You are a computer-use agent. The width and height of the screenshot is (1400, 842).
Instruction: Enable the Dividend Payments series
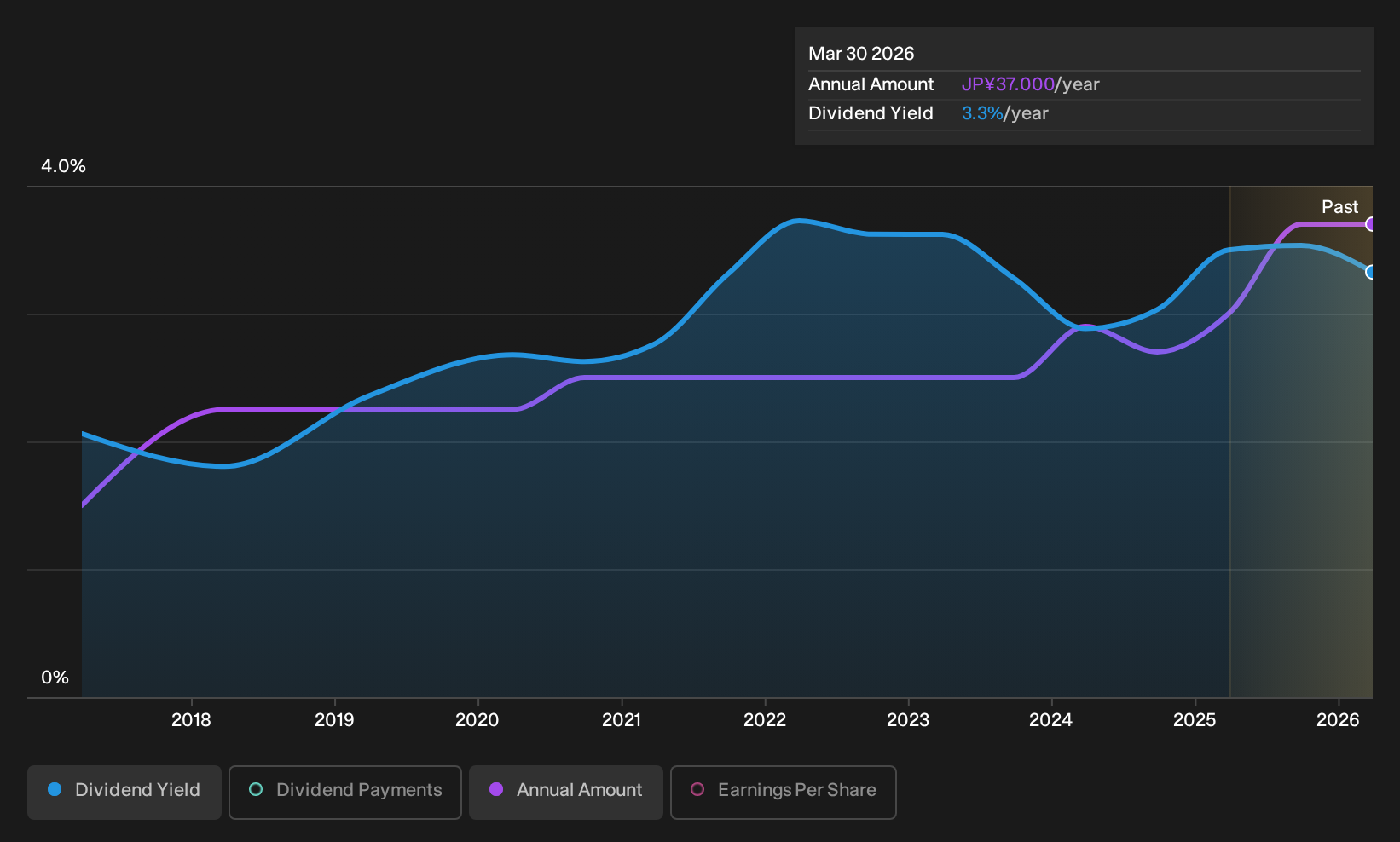tap(345, 793)
